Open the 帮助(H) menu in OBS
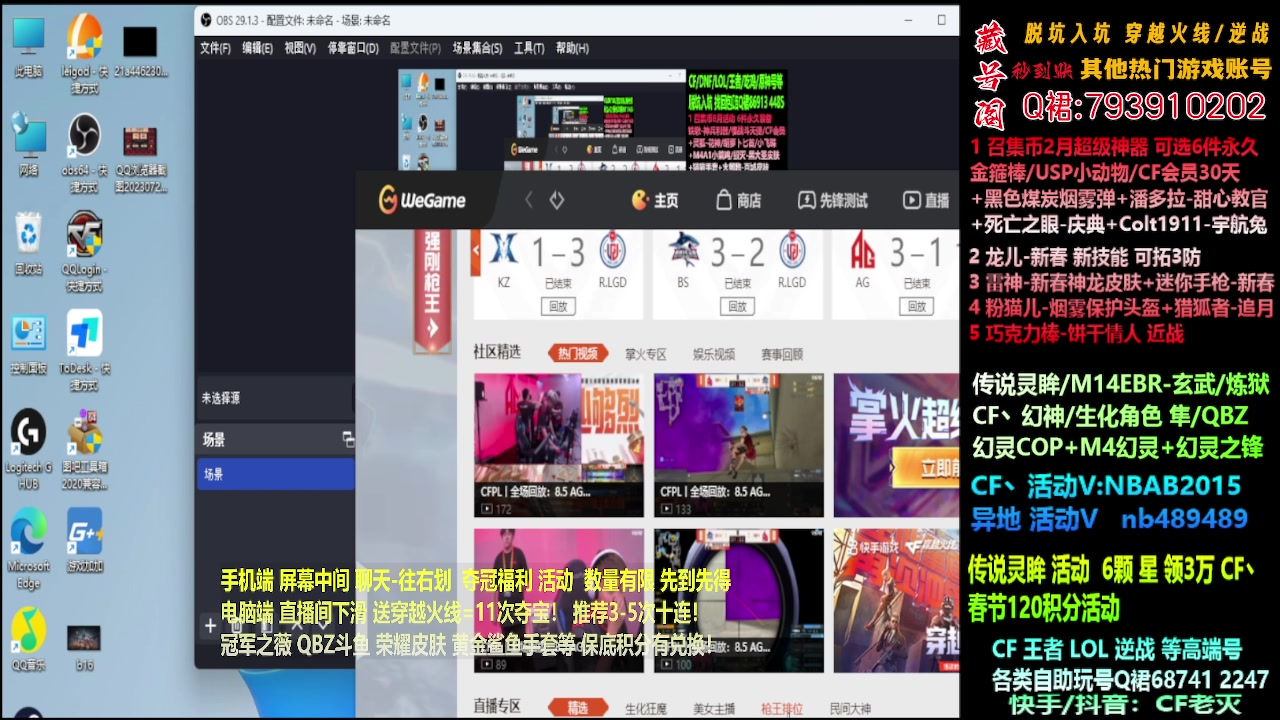The width and height of the screenshot is (1280, 720). coord(572,48)
